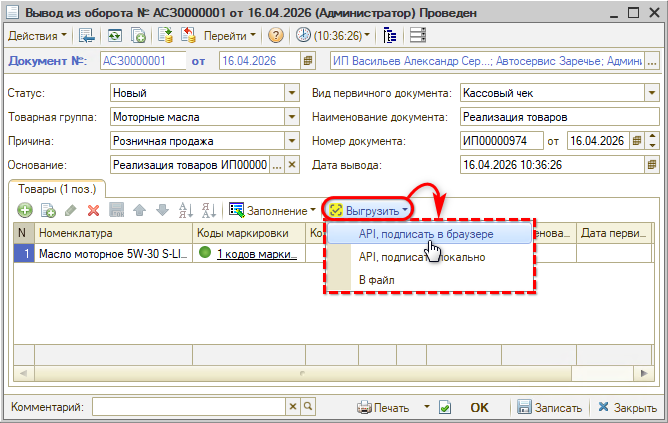Click the clear icon in comment field
Screen dimensions: 668x423
(293, 408)
